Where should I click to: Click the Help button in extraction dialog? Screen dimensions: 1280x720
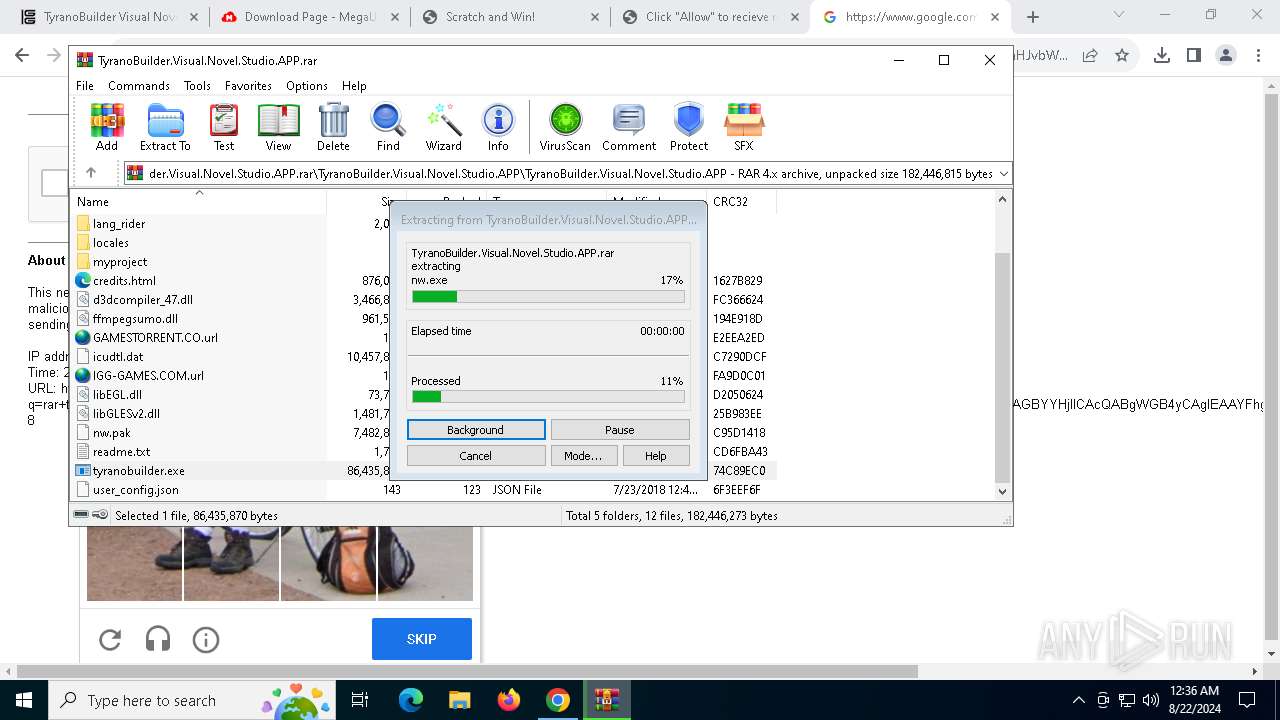click(656, 456)
